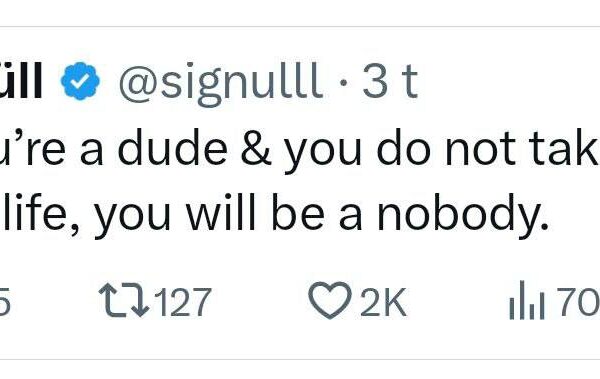
Task: Open view analytics via the bar chart icon
Action: (527, 301)
